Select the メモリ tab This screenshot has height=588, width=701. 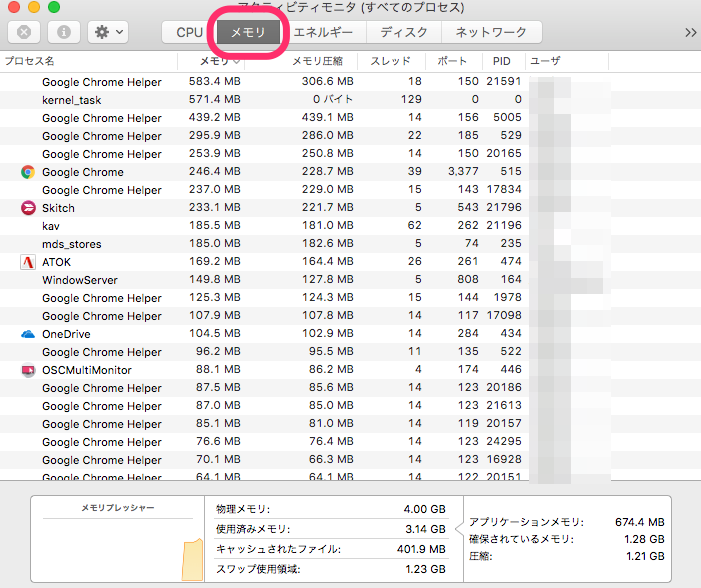248,32
